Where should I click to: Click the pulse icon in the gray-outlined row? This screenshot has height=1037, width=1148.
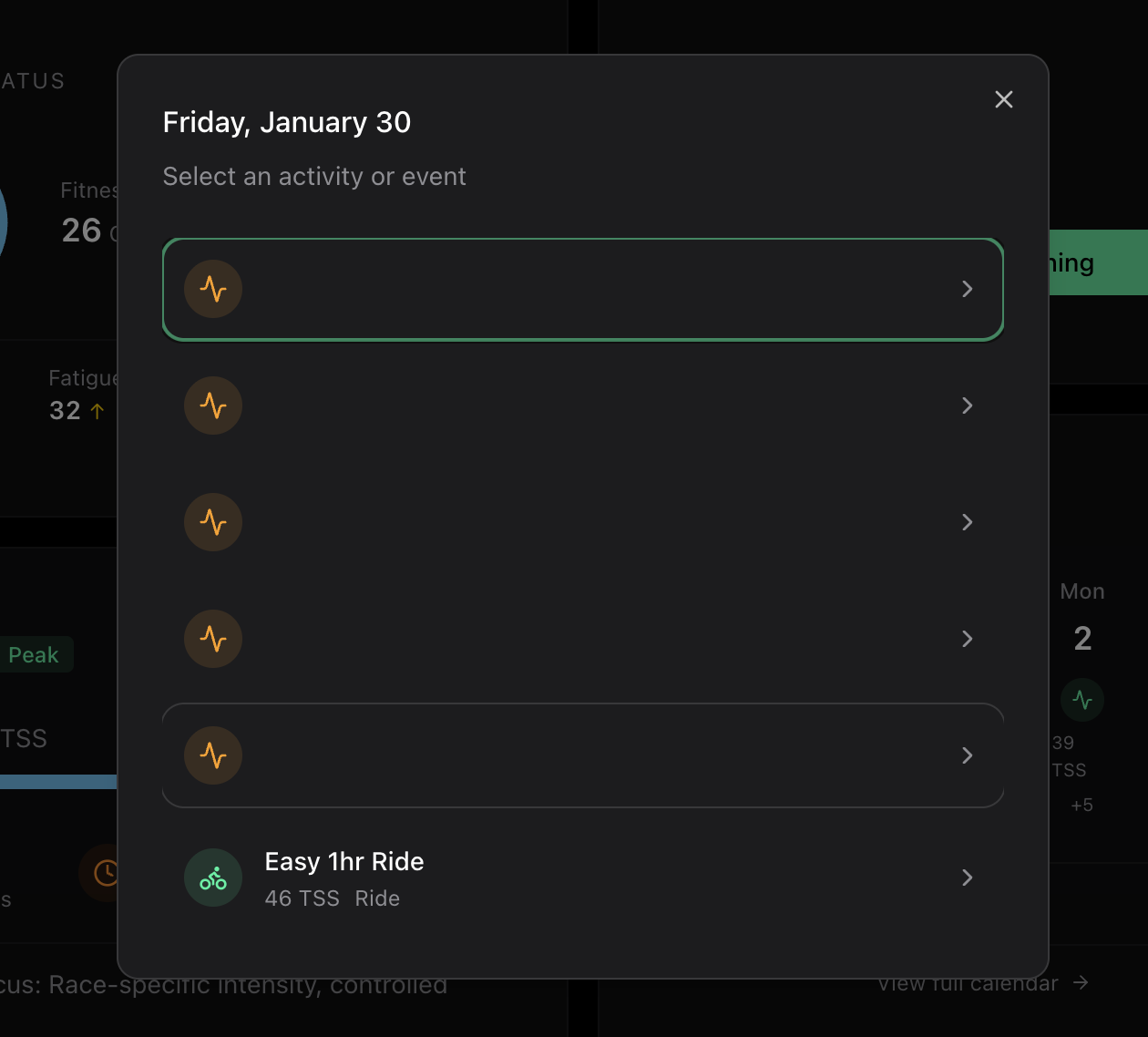click(213, 755)
